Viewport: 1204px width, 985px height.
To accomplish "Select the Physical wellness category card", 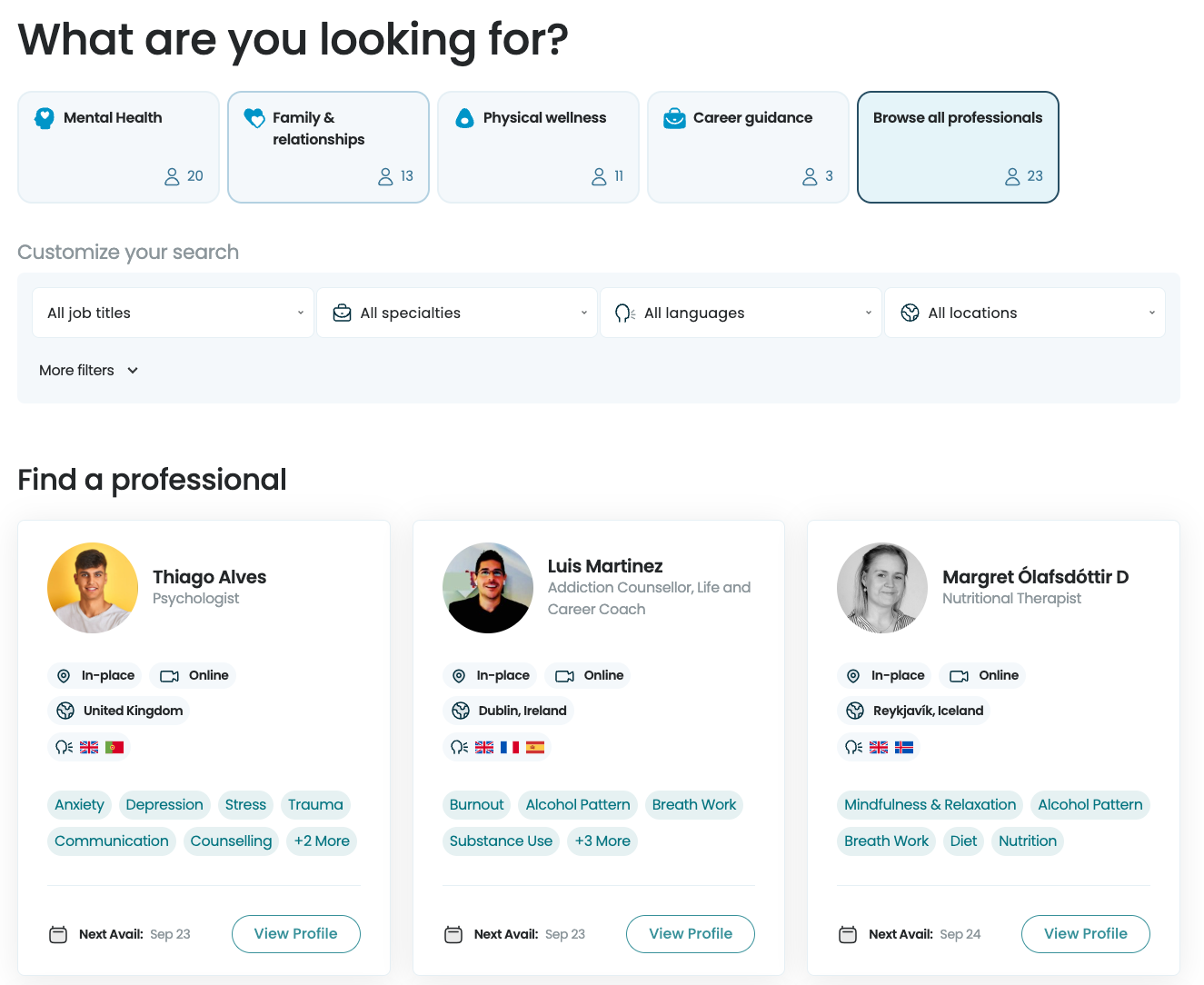I will 538,146.
